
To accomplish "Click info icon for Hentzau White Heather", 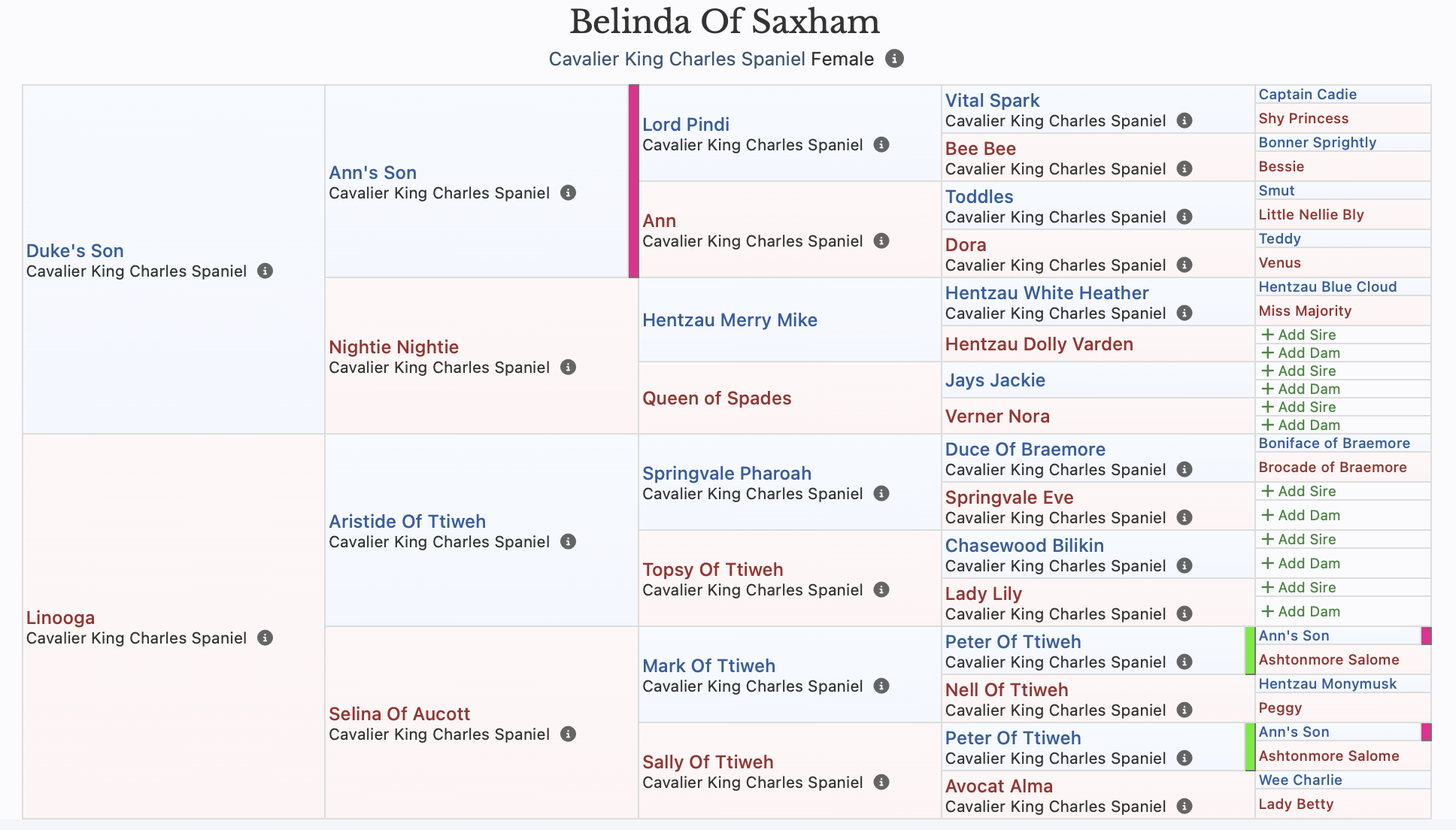I will pyautogui.click(x=1185, y=313).
